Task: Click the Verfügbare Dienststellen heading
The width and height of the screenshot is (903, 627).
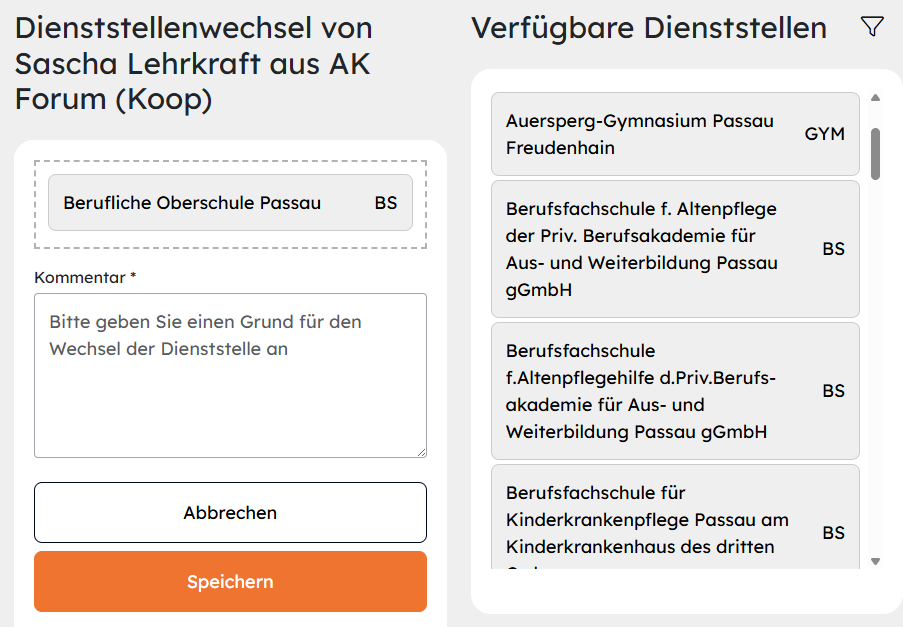Action: point(648,28)
